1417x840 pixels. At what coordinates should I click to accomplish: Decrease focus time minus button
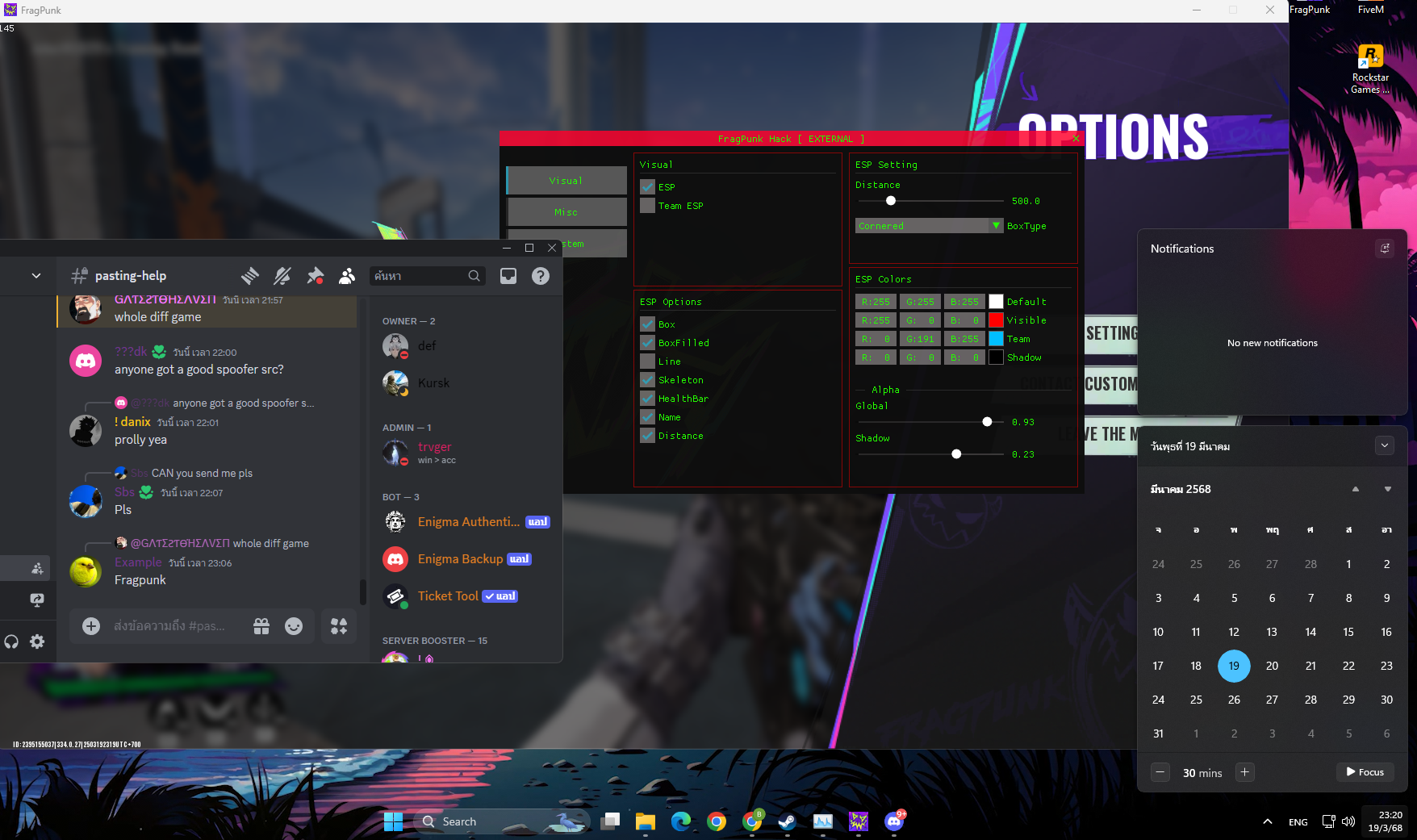pos(1160,772)
